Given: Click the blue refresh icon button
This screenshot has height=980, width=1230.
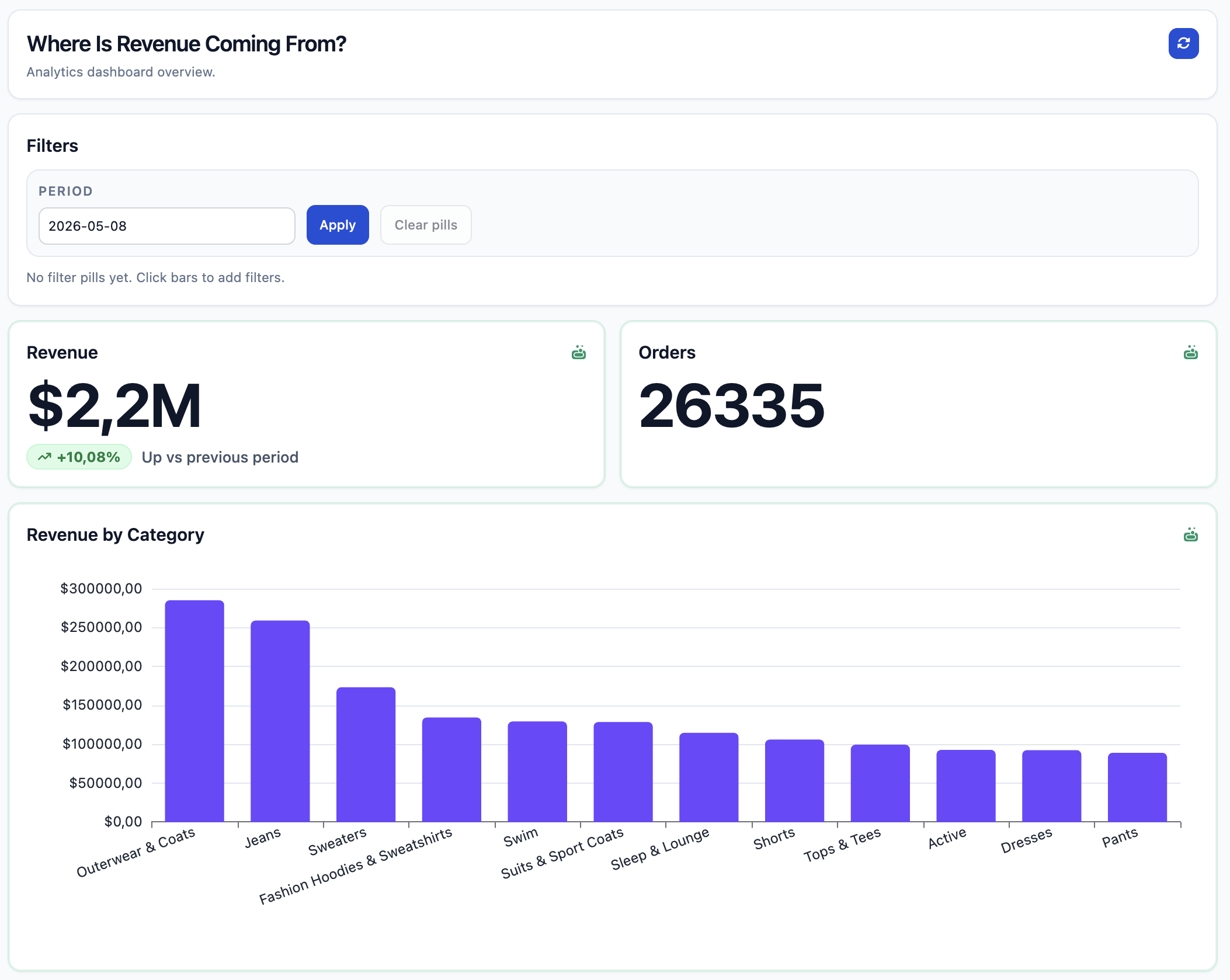Looking at the screenshot, I should tap(1183, 43).
